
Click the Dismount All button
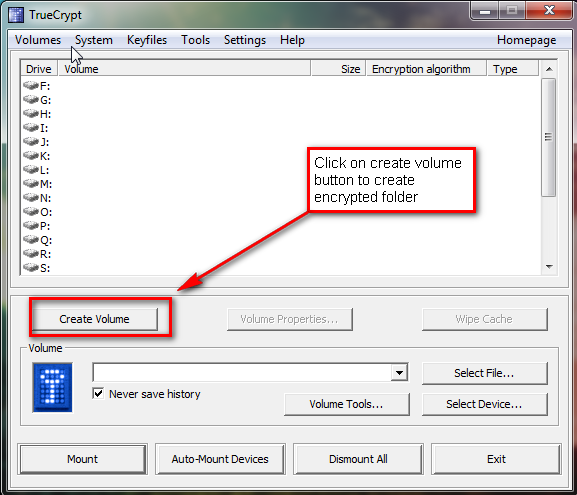358,459
